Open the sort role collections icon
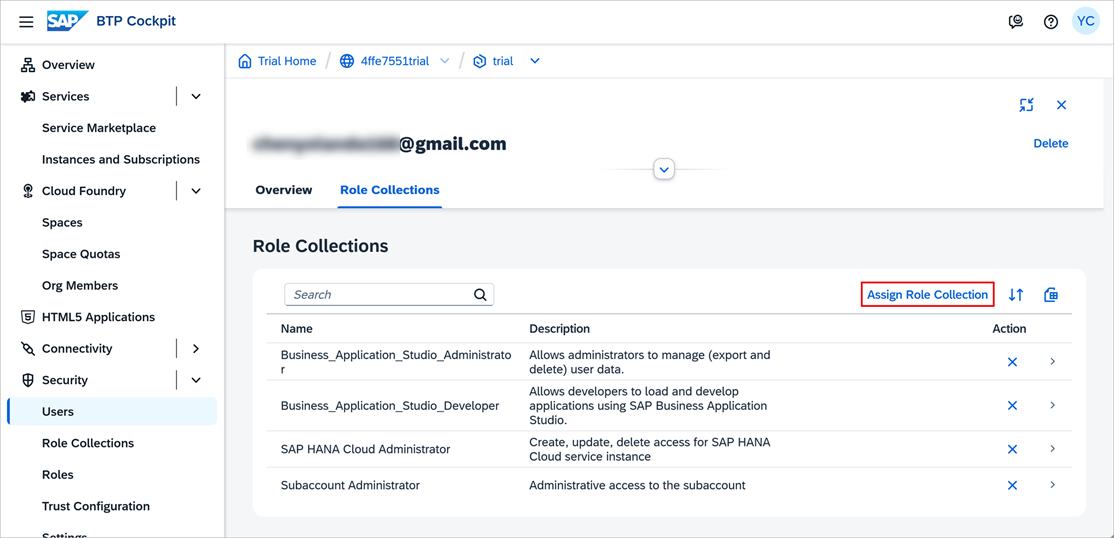The width and height of the screenshot is (1114, 538). click(1016, 294)
